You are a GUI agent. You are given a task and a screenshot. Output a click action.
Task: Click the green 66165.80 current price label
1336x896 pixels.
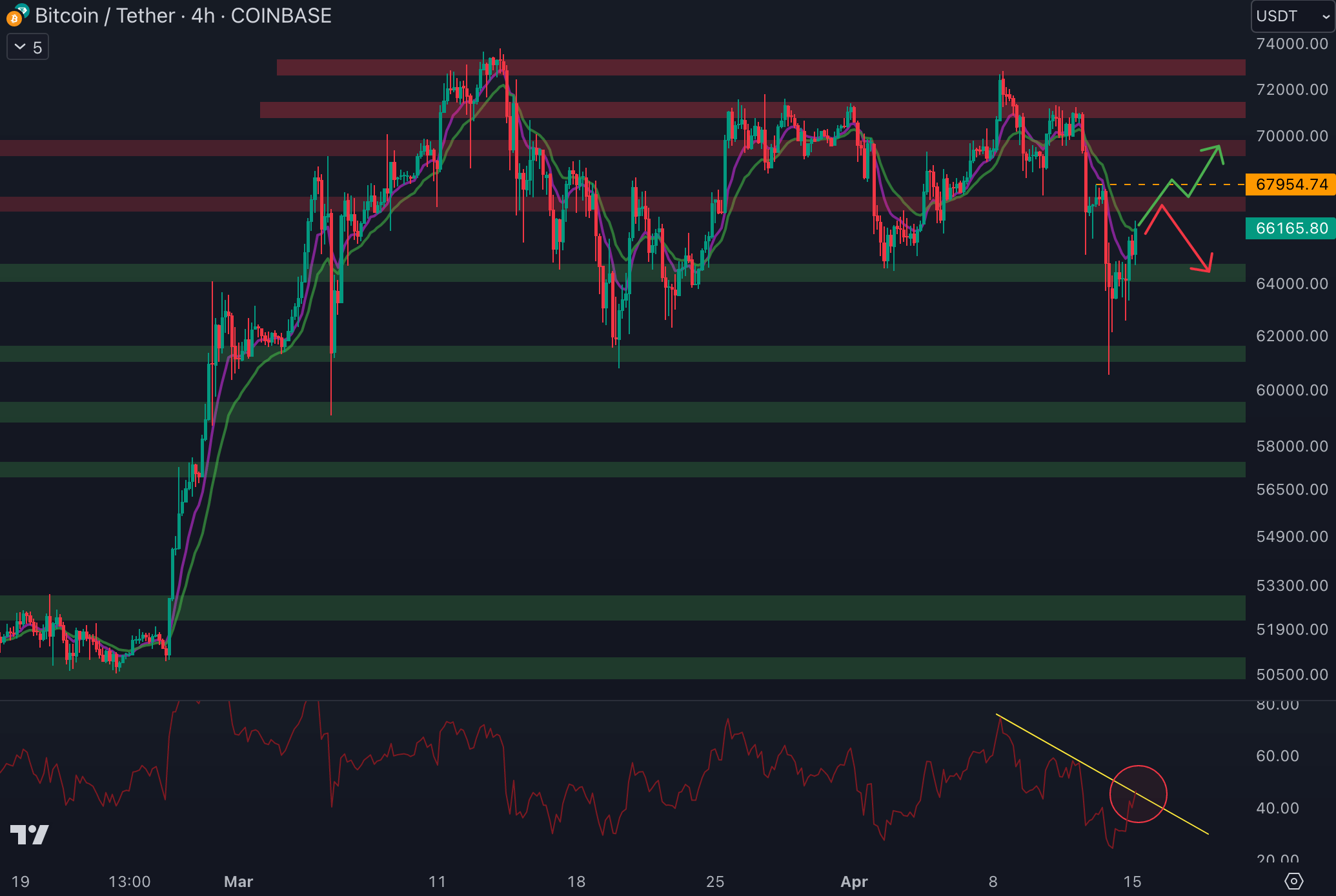[1290, 228]
